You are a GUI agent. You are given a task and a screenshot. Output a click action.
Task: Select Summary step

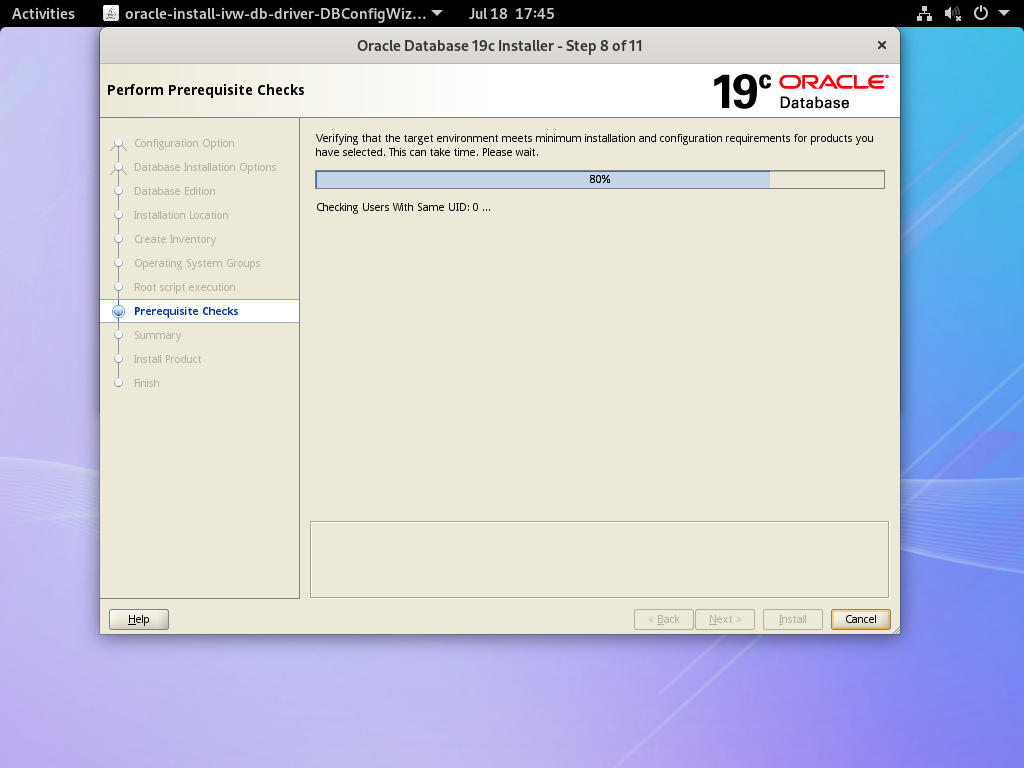(157, 335)
